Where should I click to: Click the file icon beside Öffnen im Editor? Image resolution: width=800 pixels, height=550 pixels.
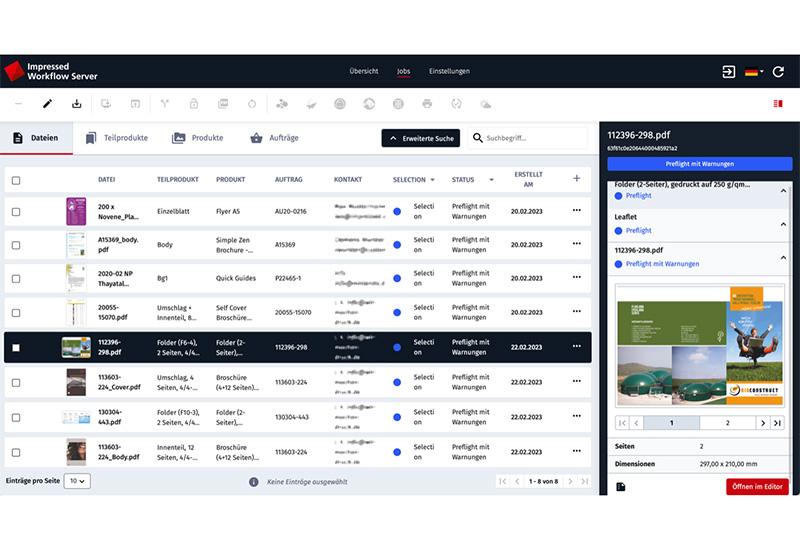621,487
